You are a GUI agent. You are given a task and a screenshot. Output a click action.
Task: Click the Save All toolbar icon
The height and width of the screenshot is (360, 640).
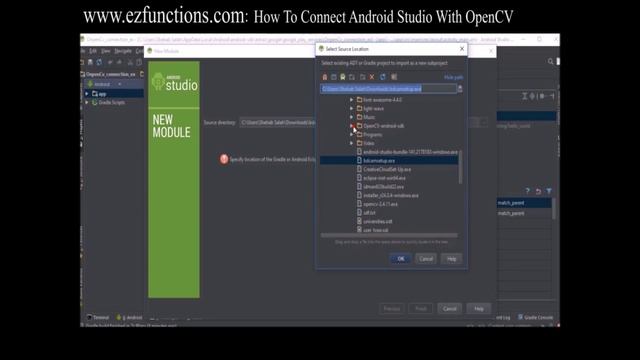(x=90, y=62)
